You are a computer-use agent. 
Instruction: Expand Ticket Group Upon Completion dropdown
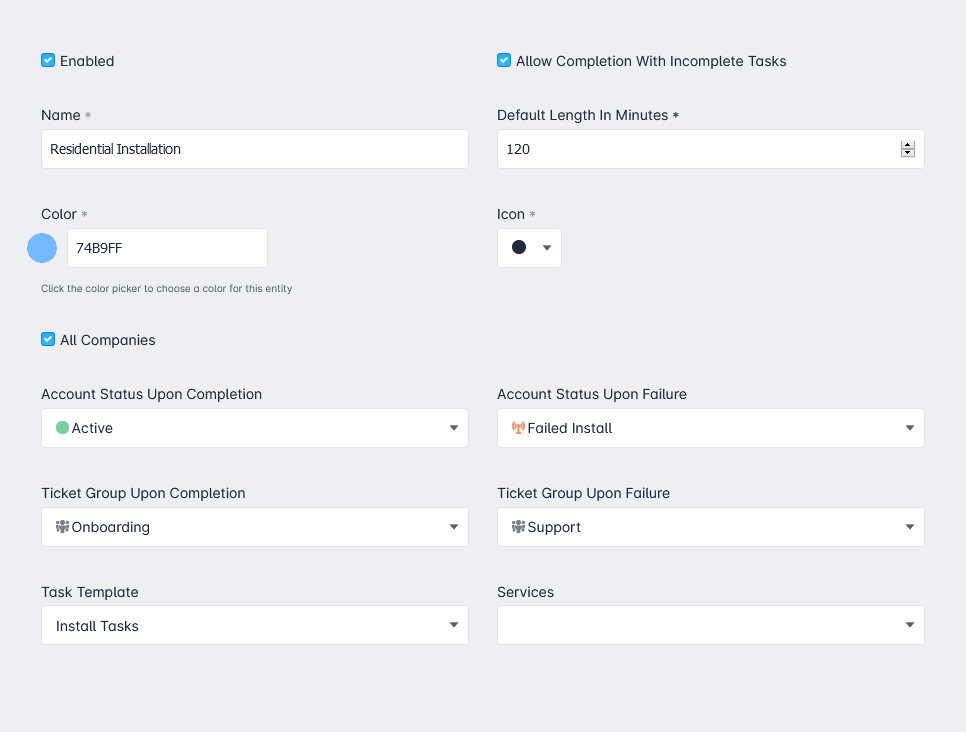pyautogui.click(x=254, y=527)
